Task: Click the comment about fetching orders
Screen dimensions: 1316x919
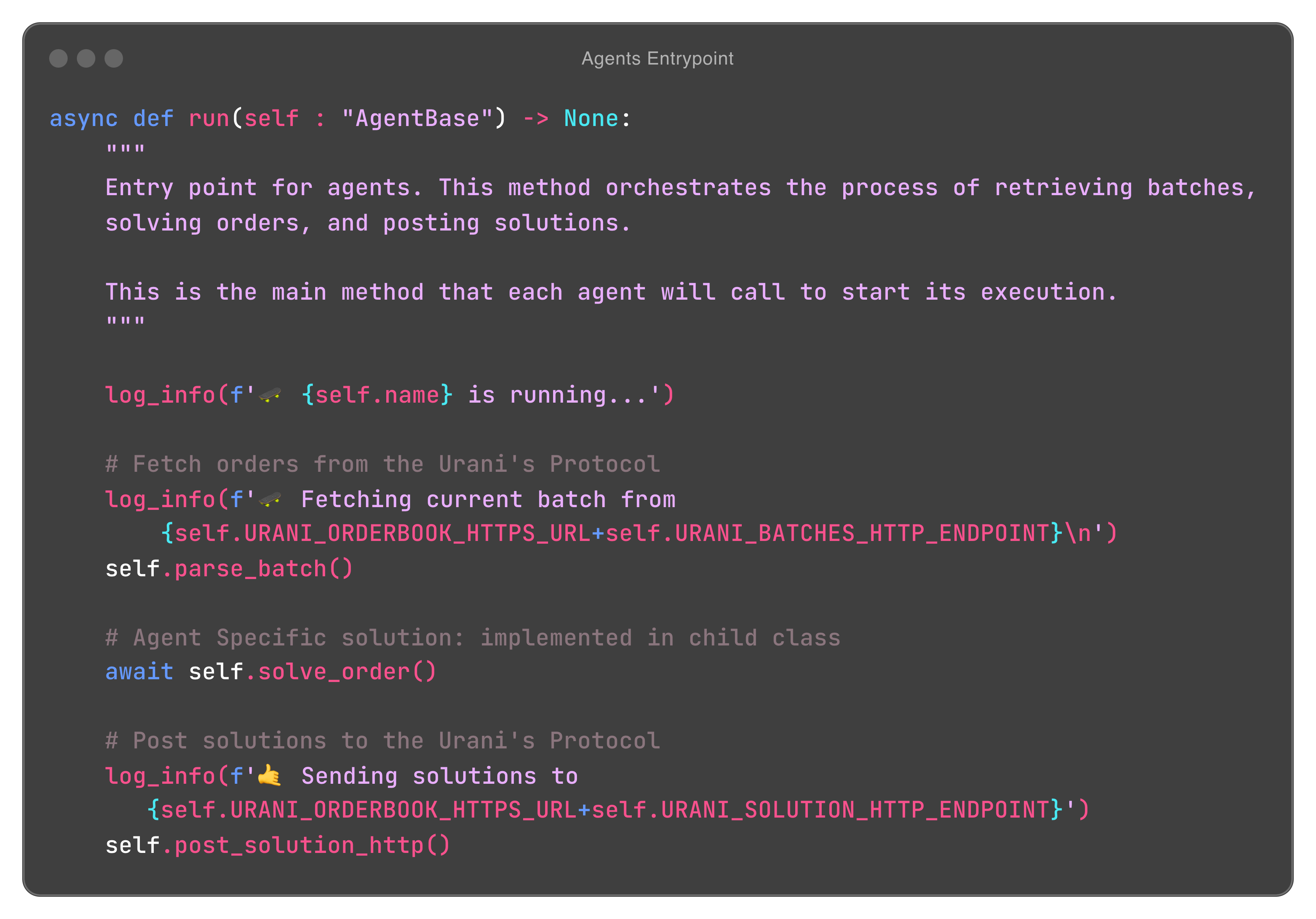Action: coord(382,464)
